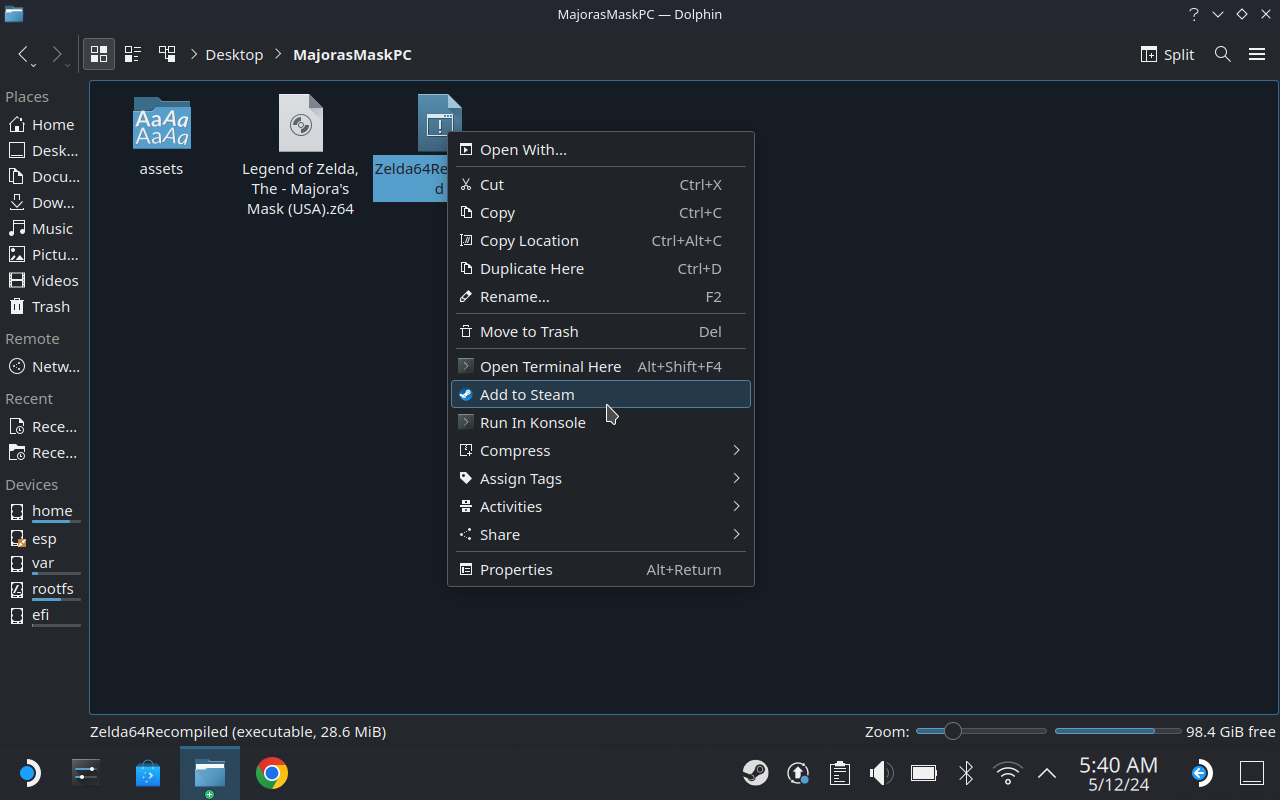Screen dimensions: 1280x800
Task: Choose Open Terminal Here from context menu
Action: (x=601, y=367)
